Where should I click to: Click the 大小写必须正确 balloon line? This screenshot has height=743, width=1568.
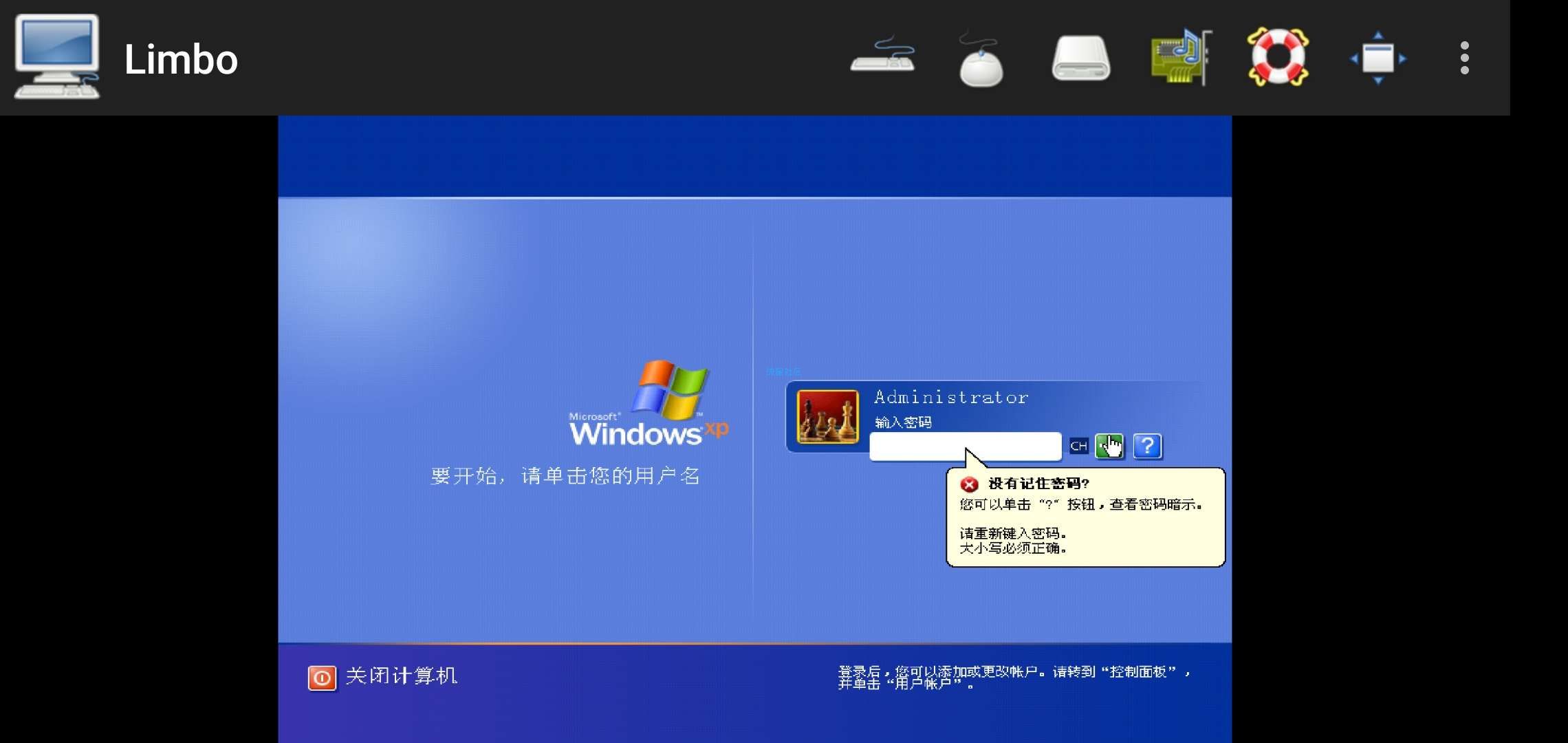[1013, 548]
